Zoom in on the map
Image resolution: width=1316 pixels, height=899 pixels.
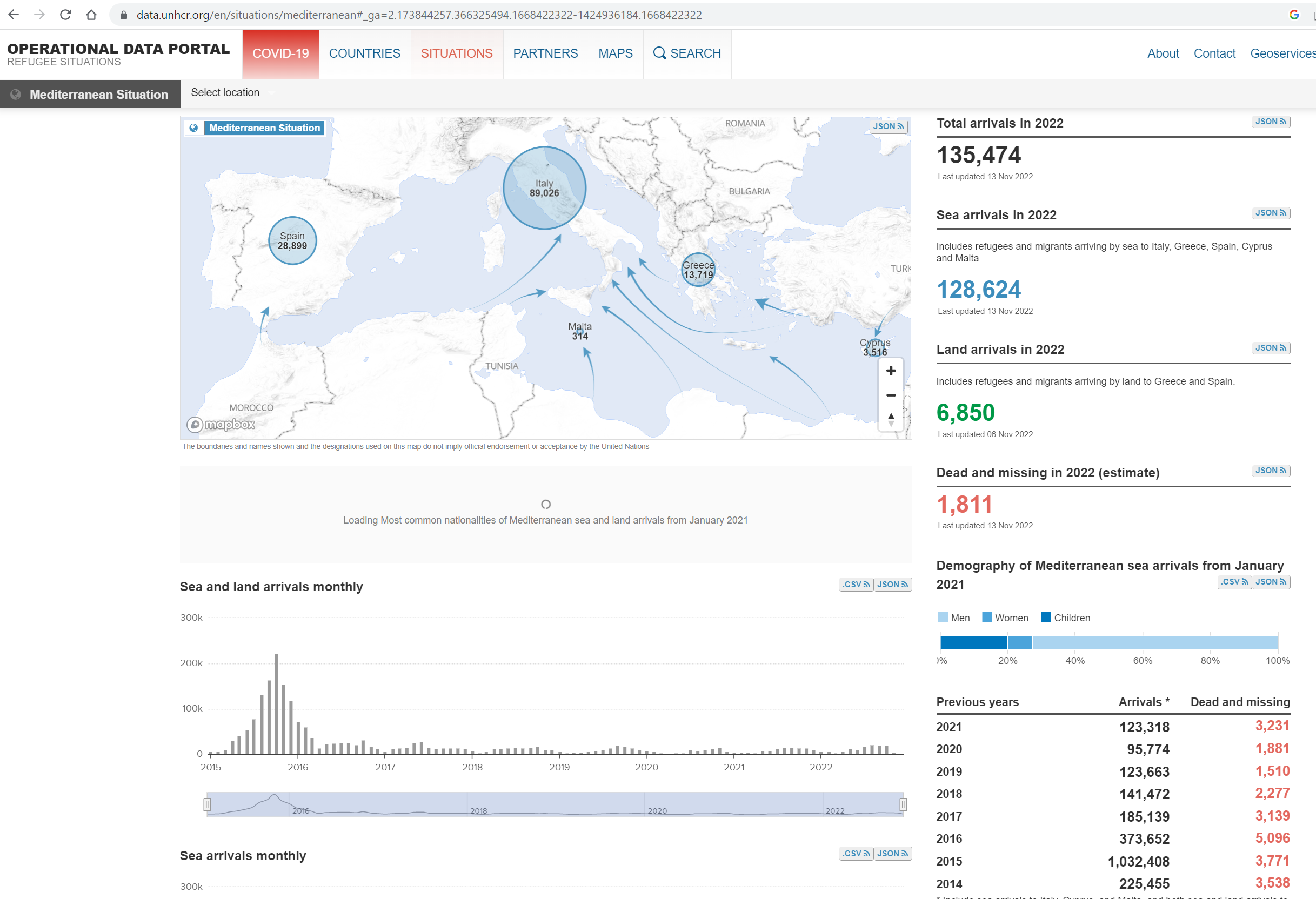[891, 371]
